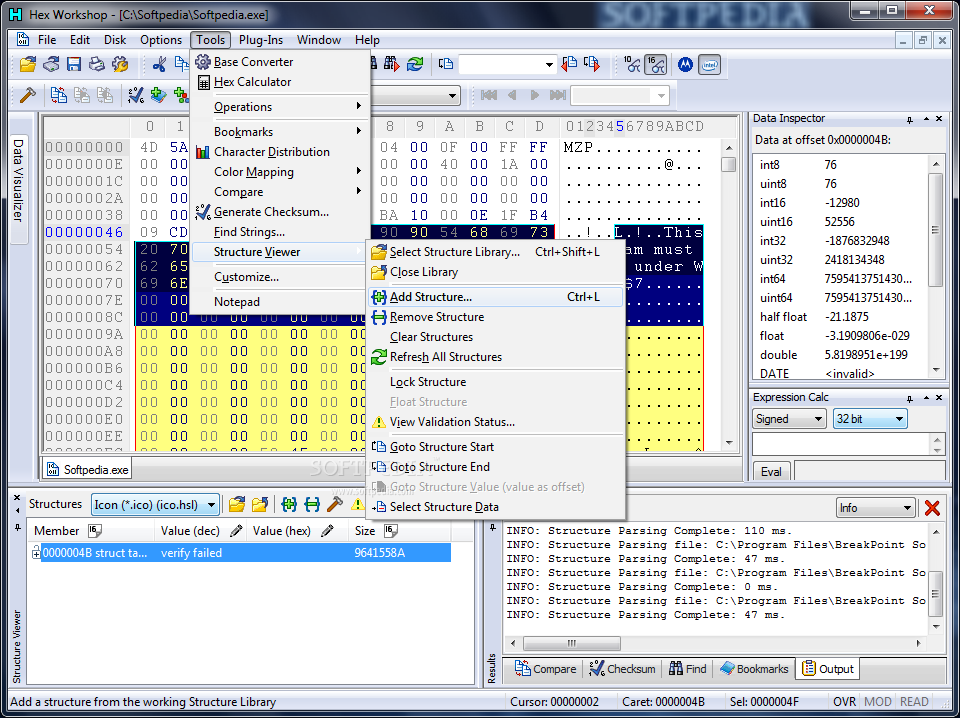Screen dimensions: 960x718
Task: Click the green Refresh arrows toolbar icon
Action: (415, 64)
